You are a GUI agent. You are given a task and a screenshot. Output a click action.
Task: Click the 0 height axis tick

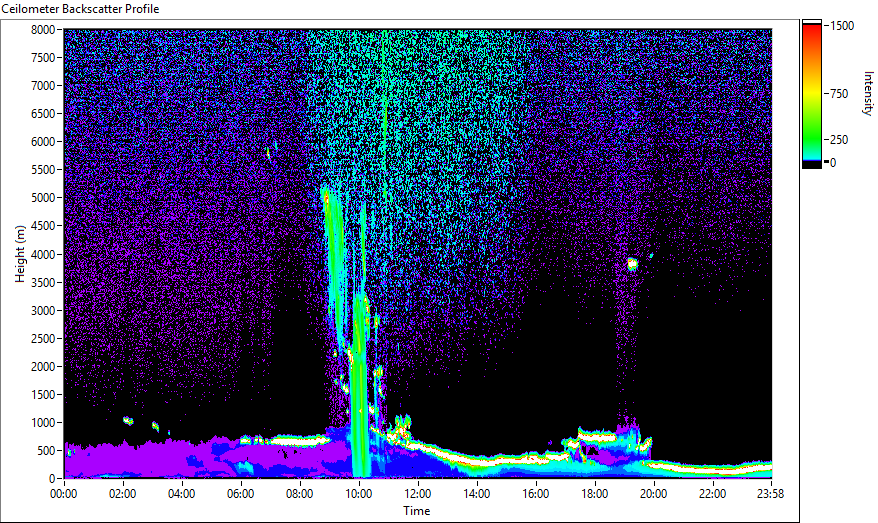(52, 478)
